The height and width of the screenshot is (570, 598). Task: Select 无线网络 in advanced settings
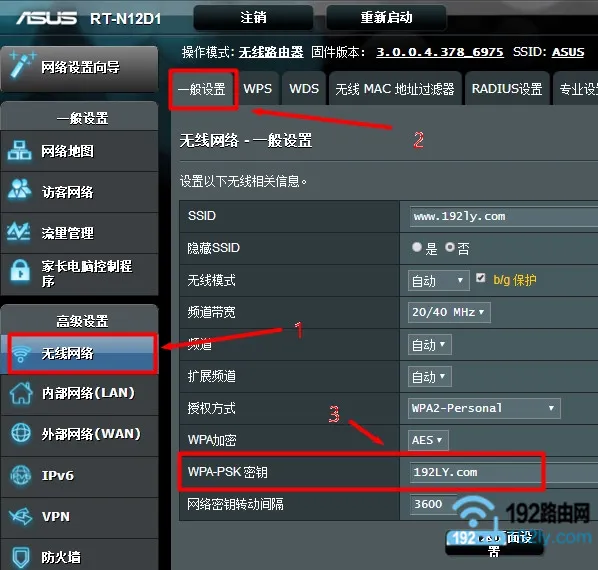point(79,353)
